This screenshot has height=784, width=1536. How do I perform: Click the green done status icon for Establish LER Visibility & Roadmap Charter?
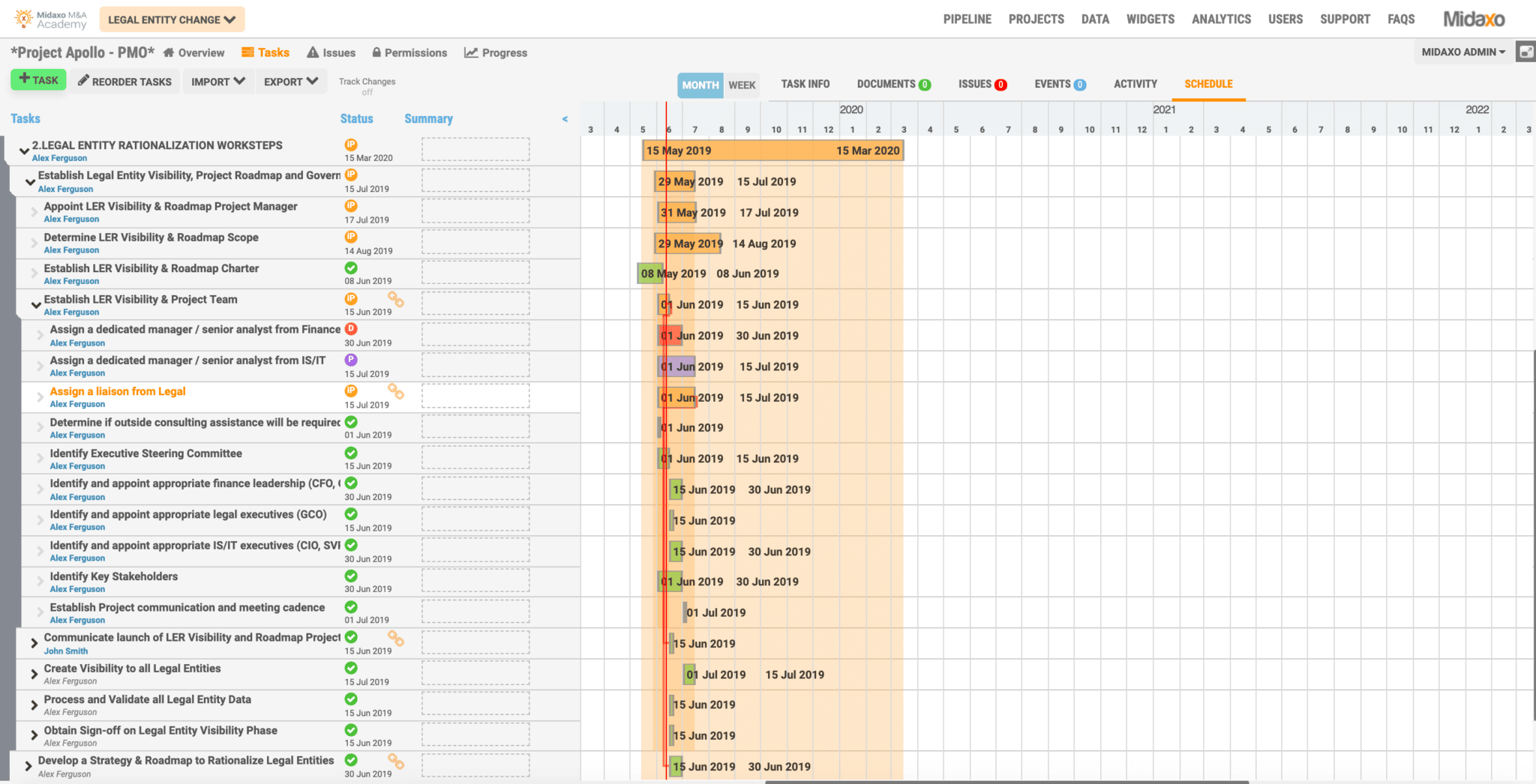350,268
